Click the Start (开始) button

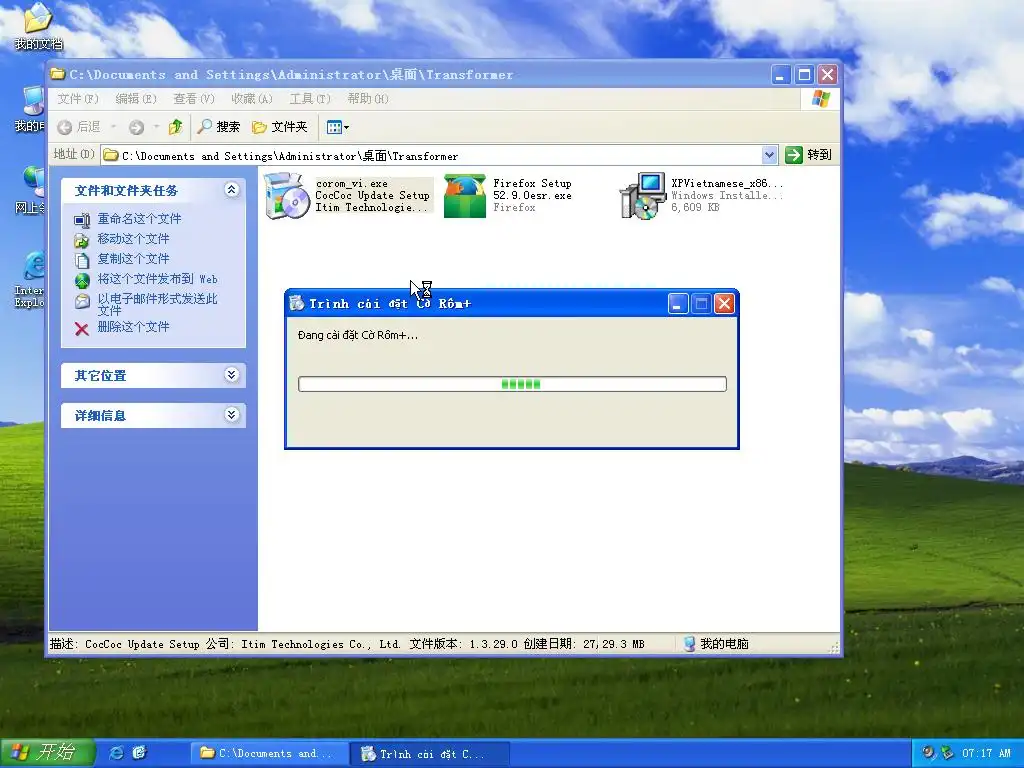click(x=48, y=753)
